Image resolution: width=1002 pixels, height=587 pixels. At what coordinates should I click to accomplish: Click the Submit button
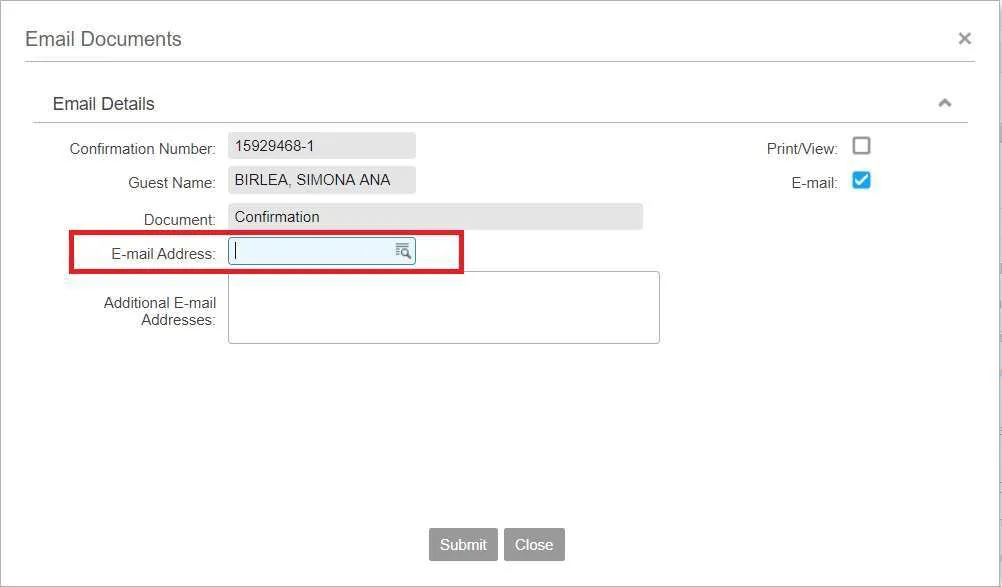pyautogui.click(x=463, y=544)
